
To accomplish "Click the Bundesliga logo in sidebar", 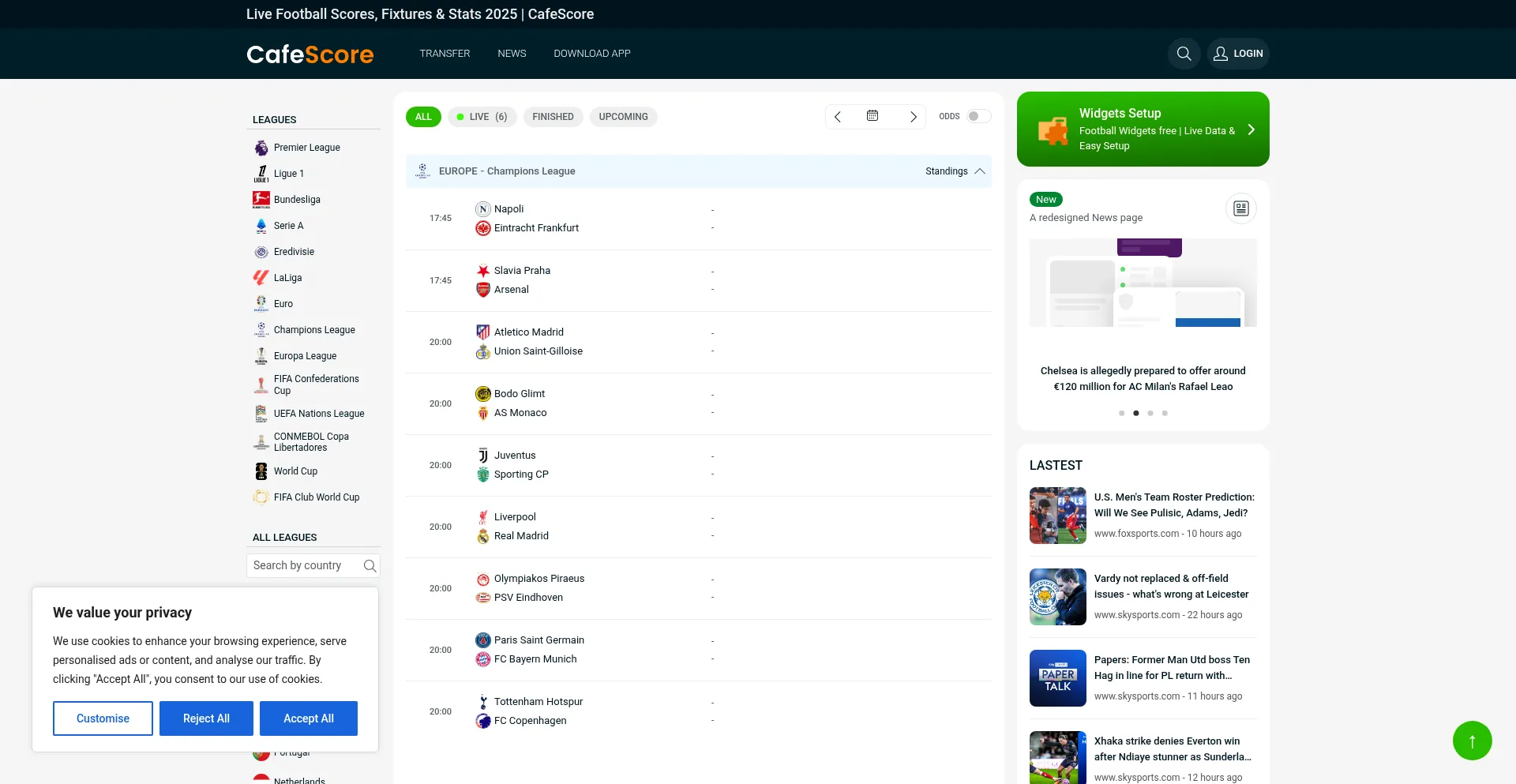I will pyautogui.click(x=261, y=200).
